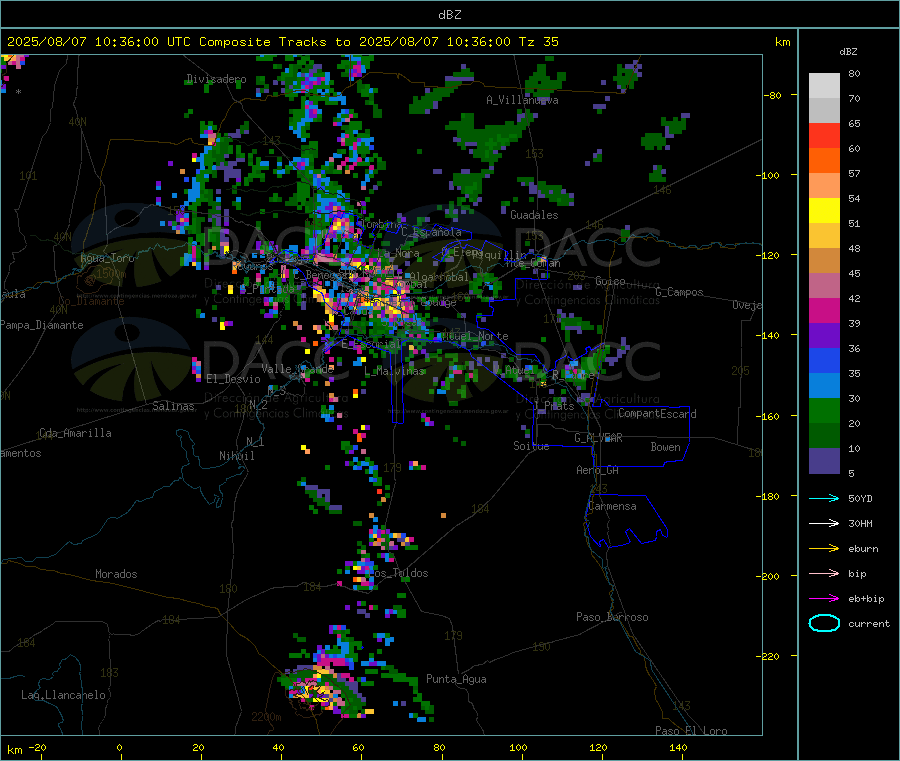
Task: Click the Lag.Llancanelo map label
Action: click(x=63, y=695)
